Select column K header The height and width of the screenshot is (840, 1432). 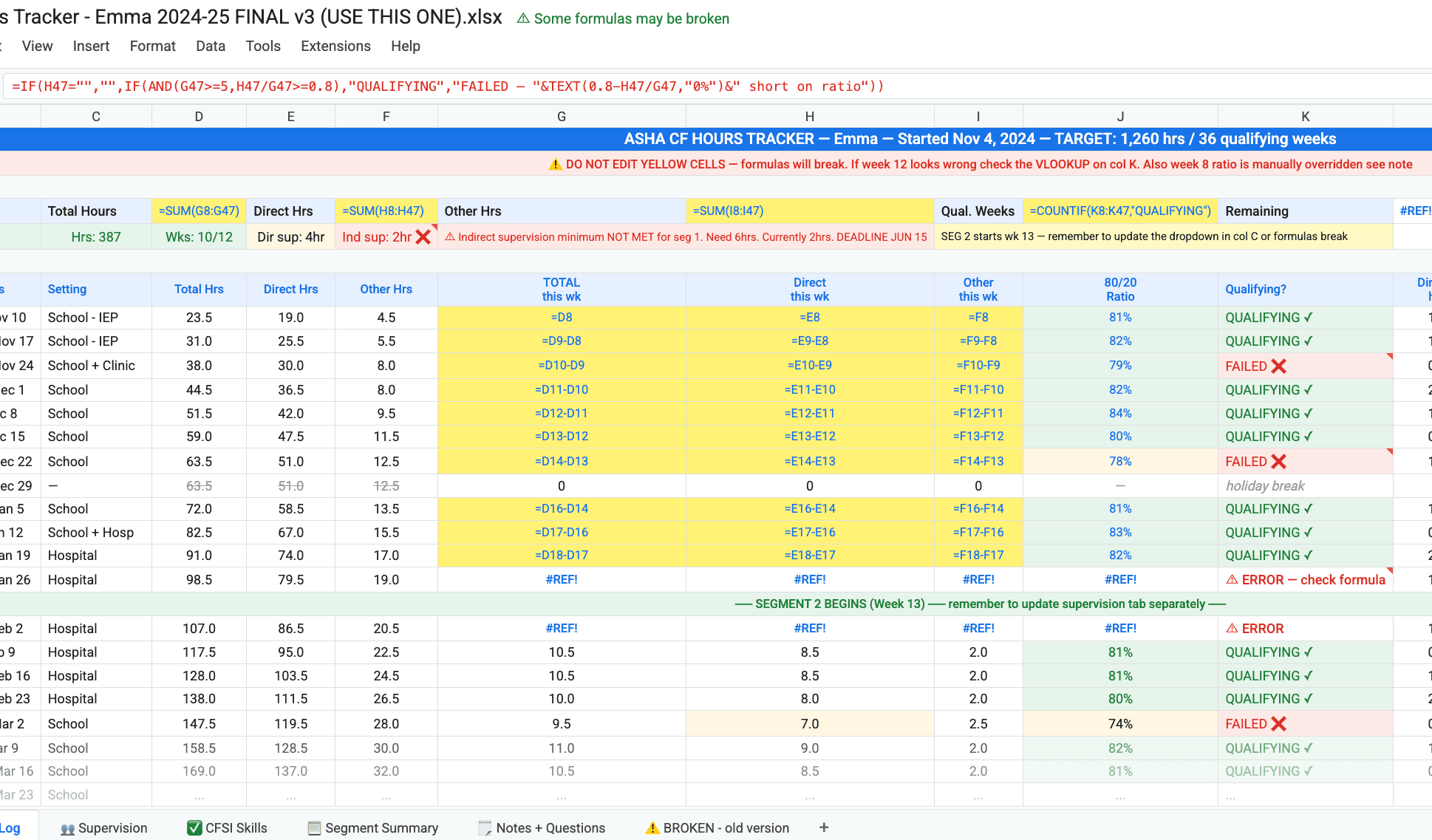[x=1305, y=116]
